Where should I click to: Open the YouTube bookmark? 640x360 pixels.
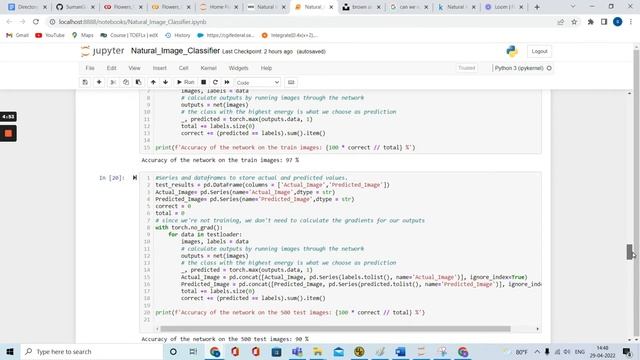50,36
